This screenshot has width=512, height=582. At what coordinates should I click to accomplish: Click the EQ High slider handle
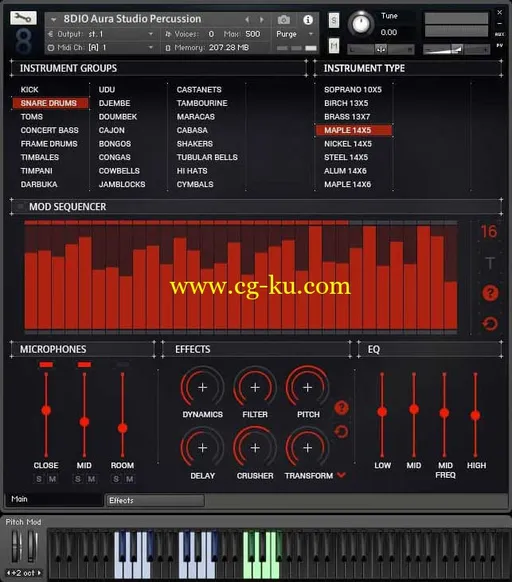pyautogui.click(x=476, y=415)
